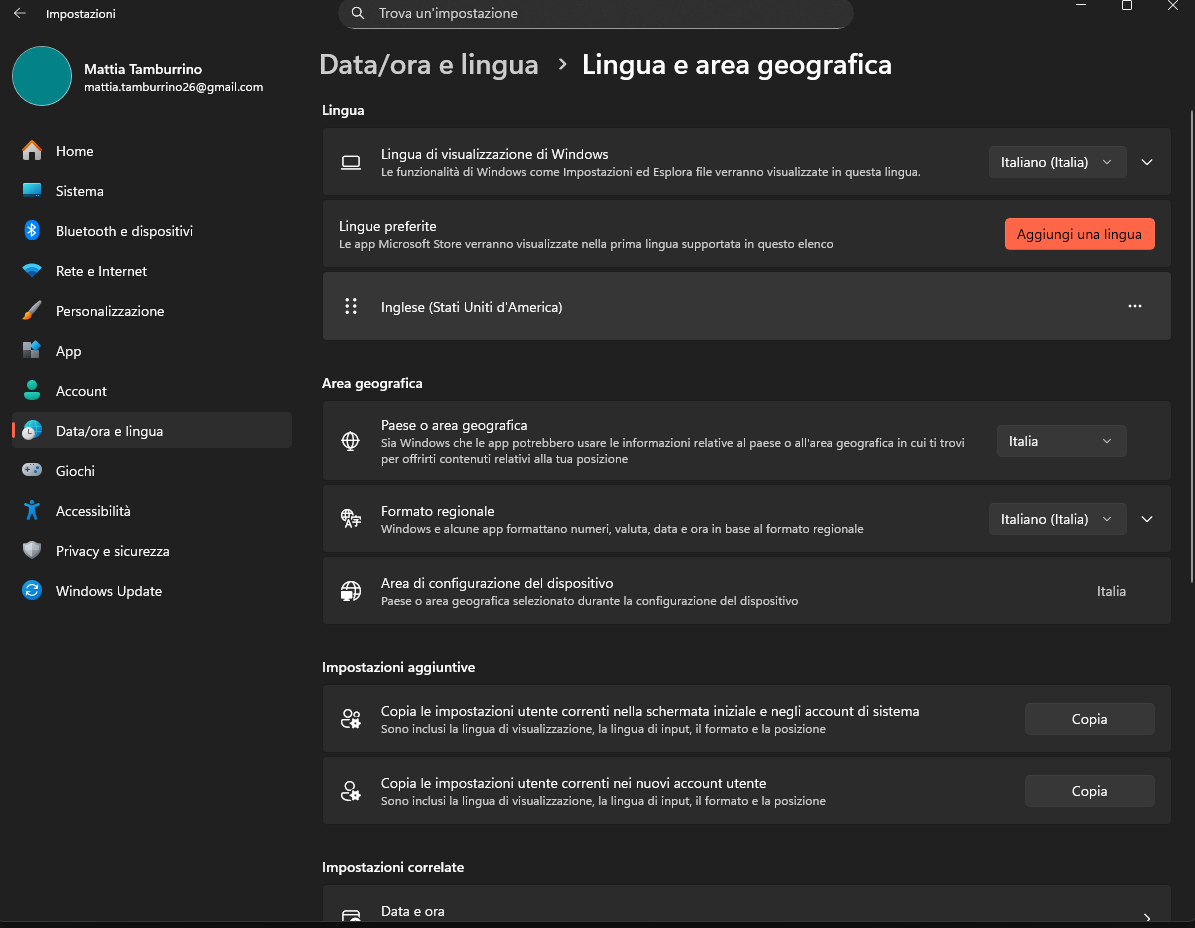
Task: Select Data/ora e lingua in sidebar
Action: click(152, 430)
